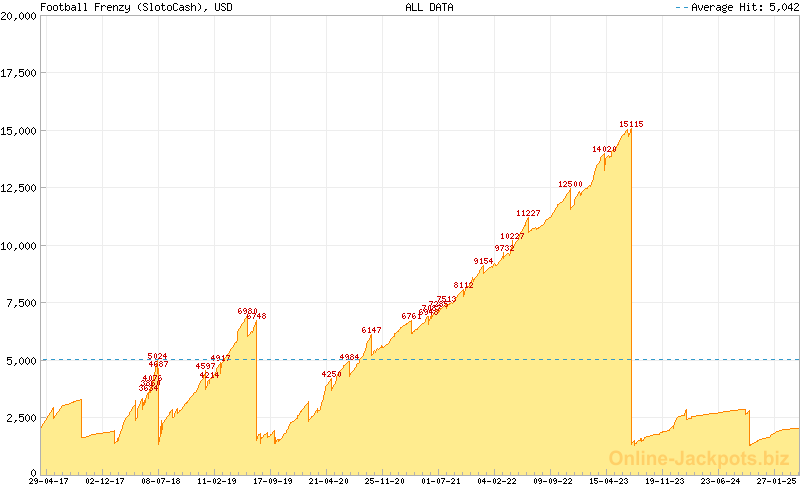800x490 pixels.
Task: Select the 11227 jackpot hit label
Action: tap(528, 213)
